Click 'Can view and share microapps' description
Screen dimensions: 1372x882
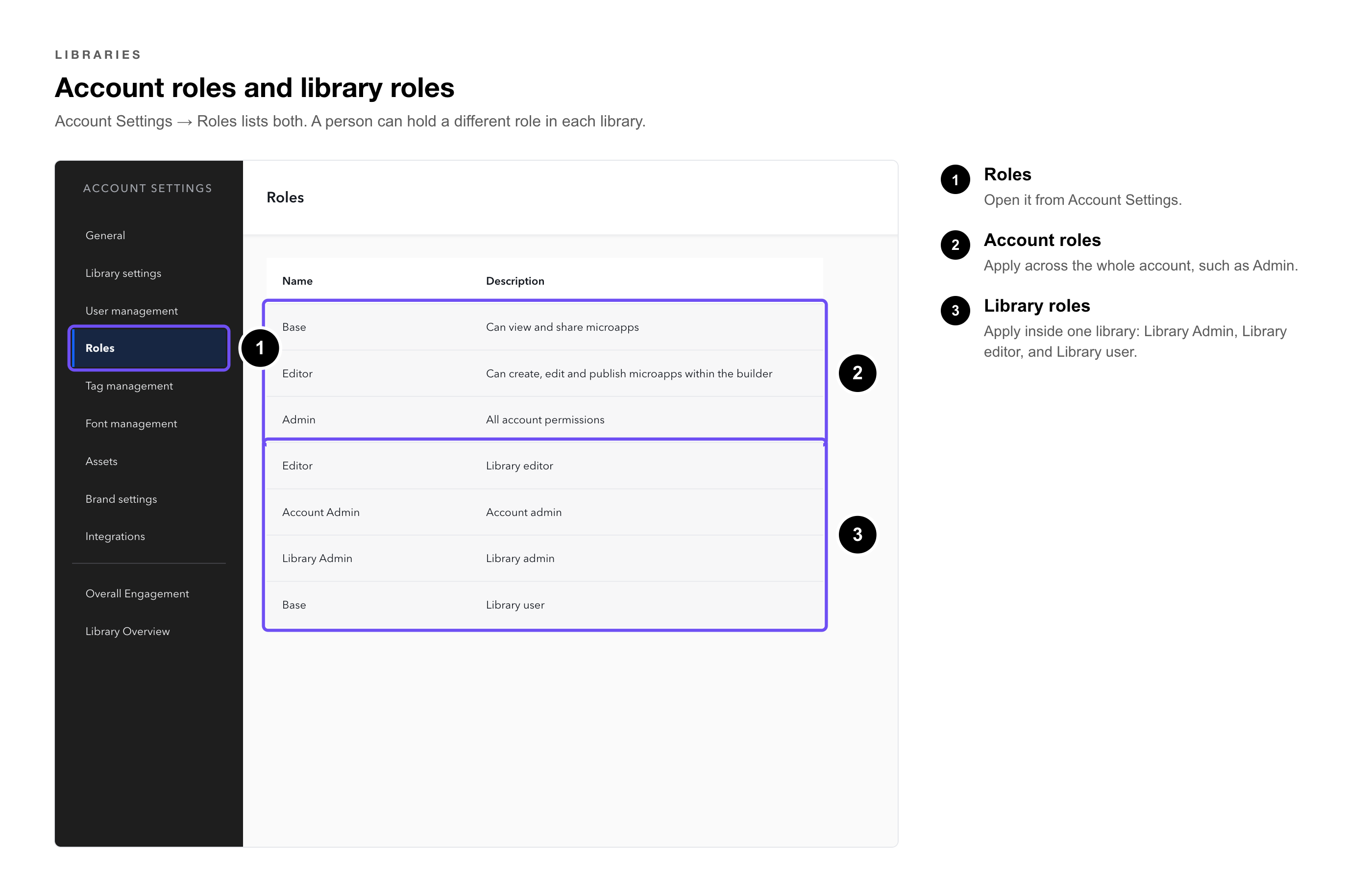(x=563, y=327)
